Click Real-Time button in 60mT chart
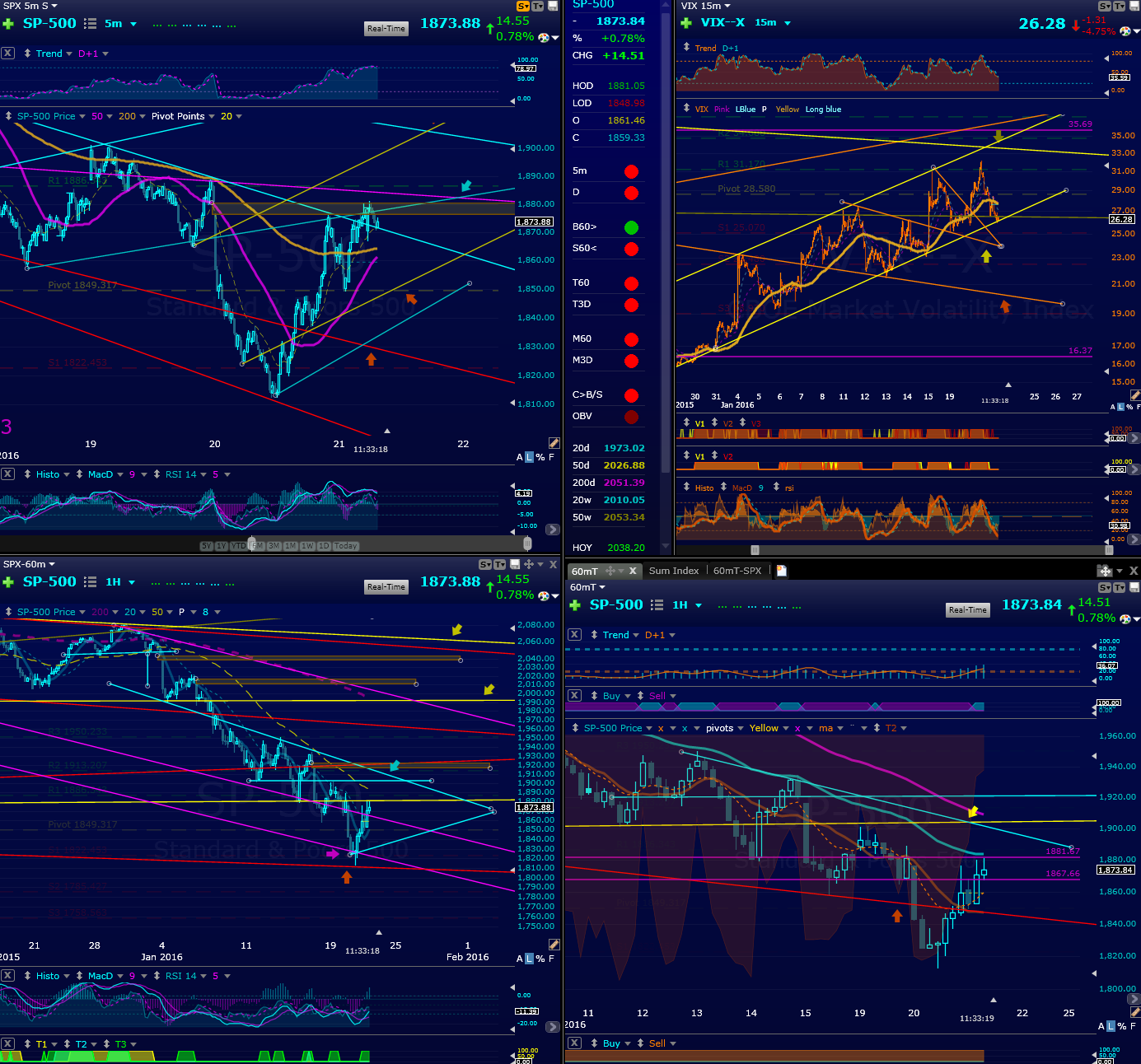The height and width of the screenshot is (1064, 1141). (967, 610)
